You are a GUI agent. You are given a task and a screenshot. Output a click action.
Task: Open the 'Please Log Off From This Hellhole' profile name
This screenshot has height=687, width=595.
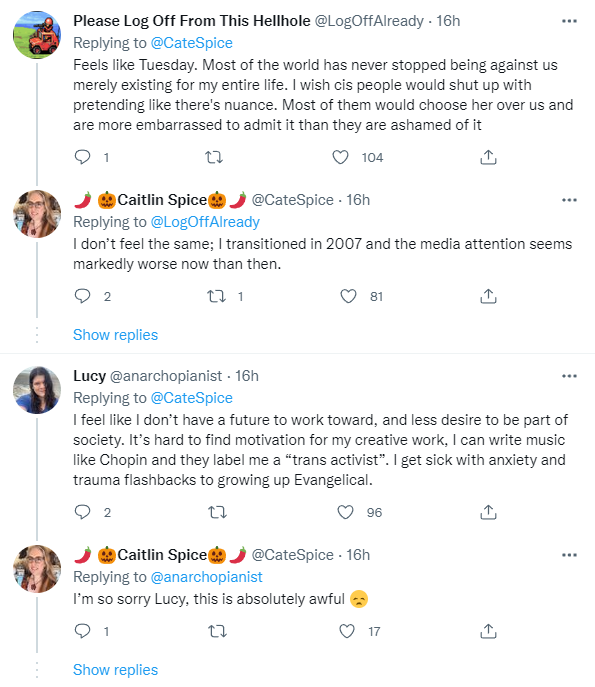(191, 21)
